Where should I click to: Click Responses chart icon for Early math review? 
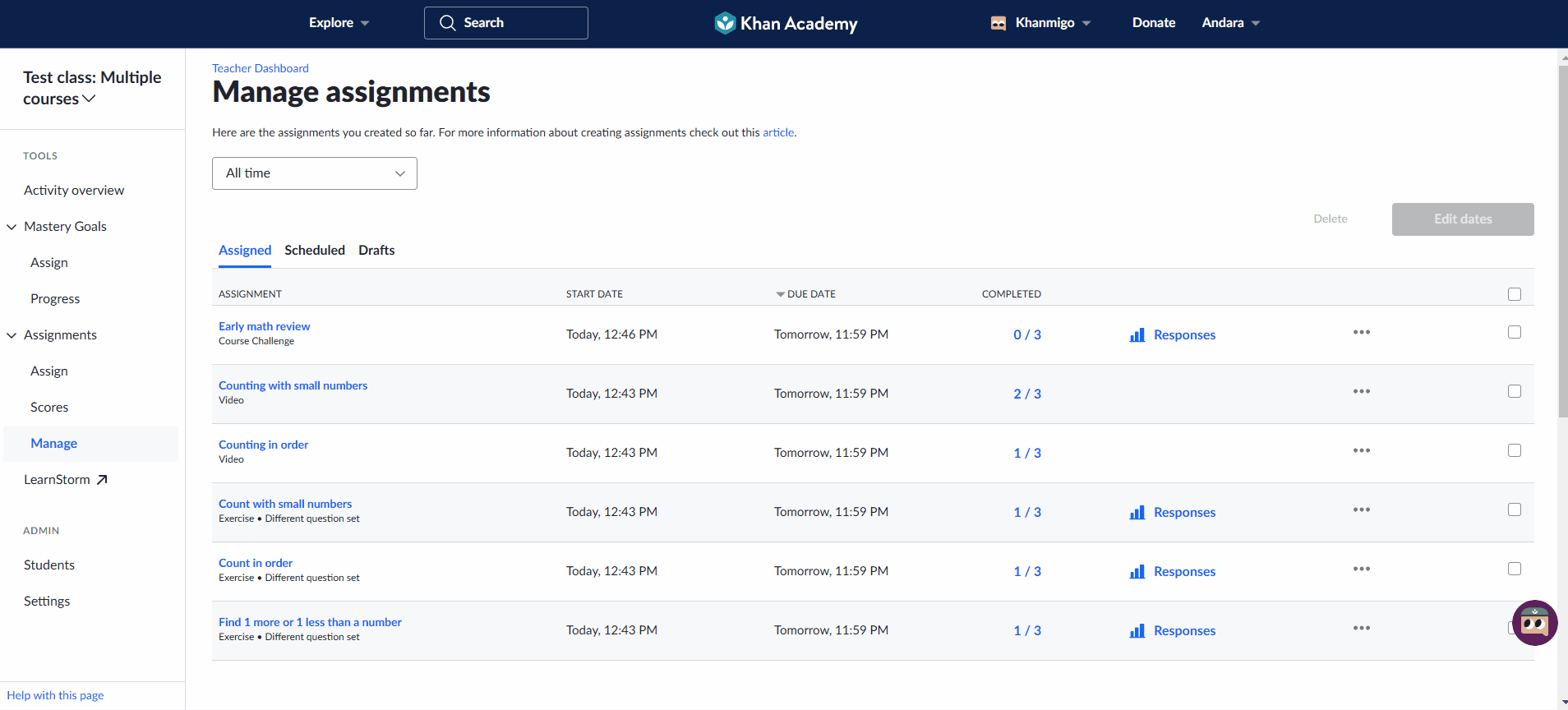(x=1137, y=335)
